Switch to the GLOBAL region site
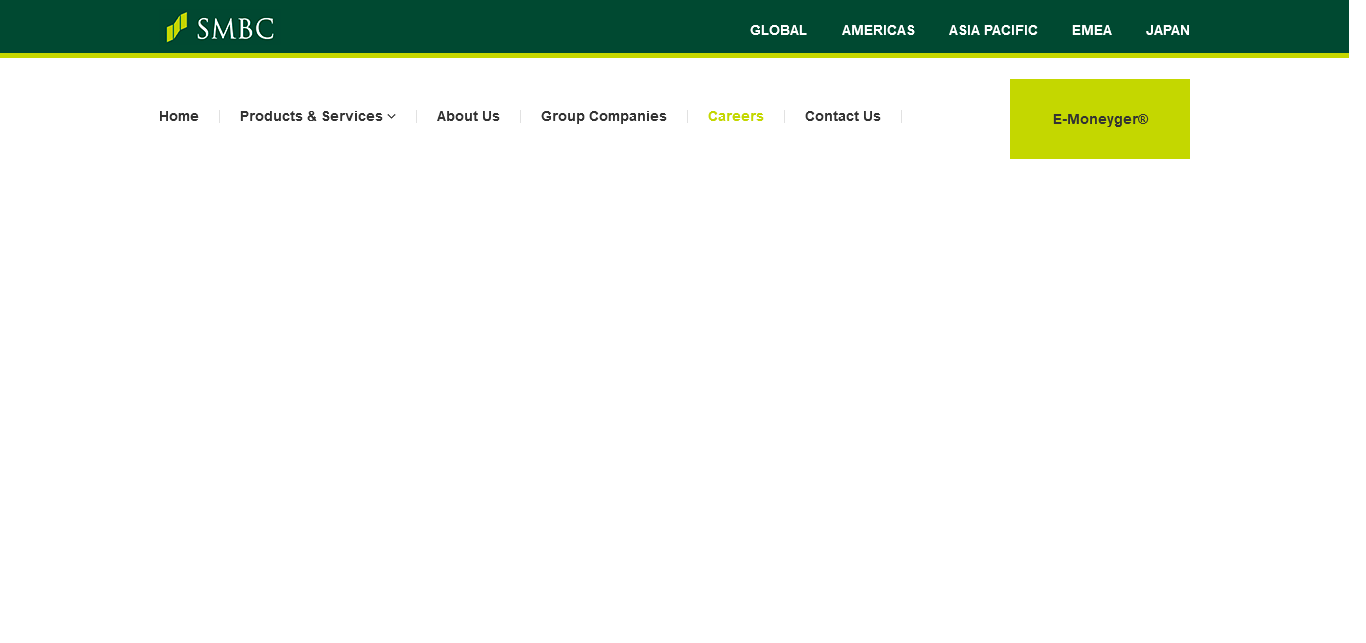Image resolution: width=1366 pixels, height=643 pixels. pos(778,30)
